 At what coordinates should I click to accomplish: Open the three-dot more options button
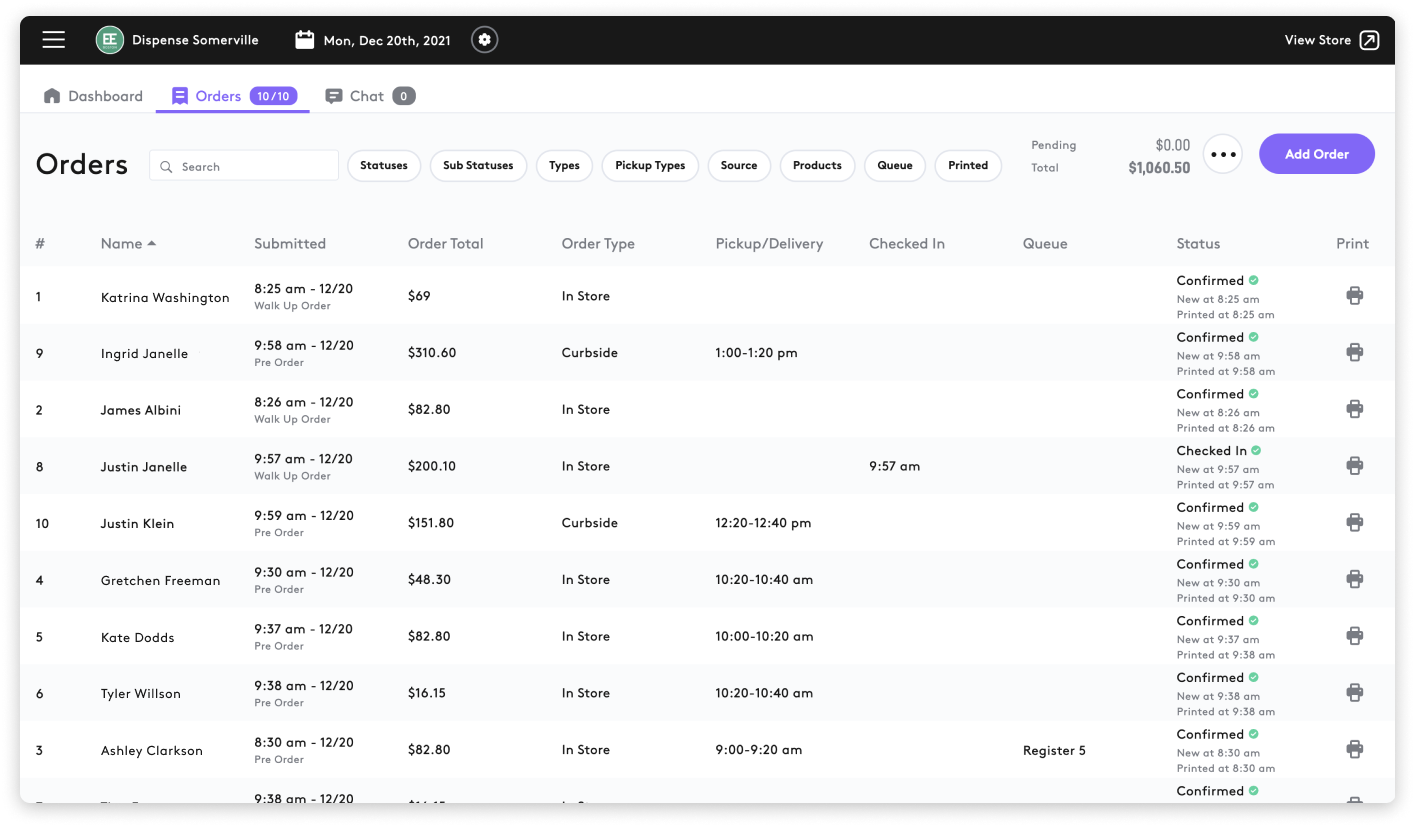(1223, 154)
